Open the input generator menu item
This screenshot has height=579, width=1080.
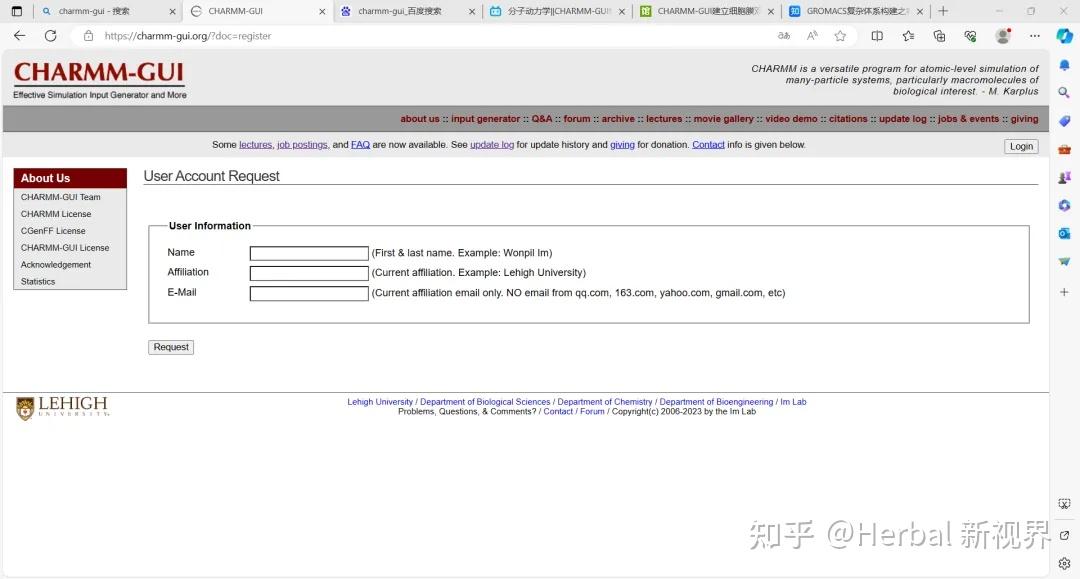pyautogui.click(x=485, y=118)
